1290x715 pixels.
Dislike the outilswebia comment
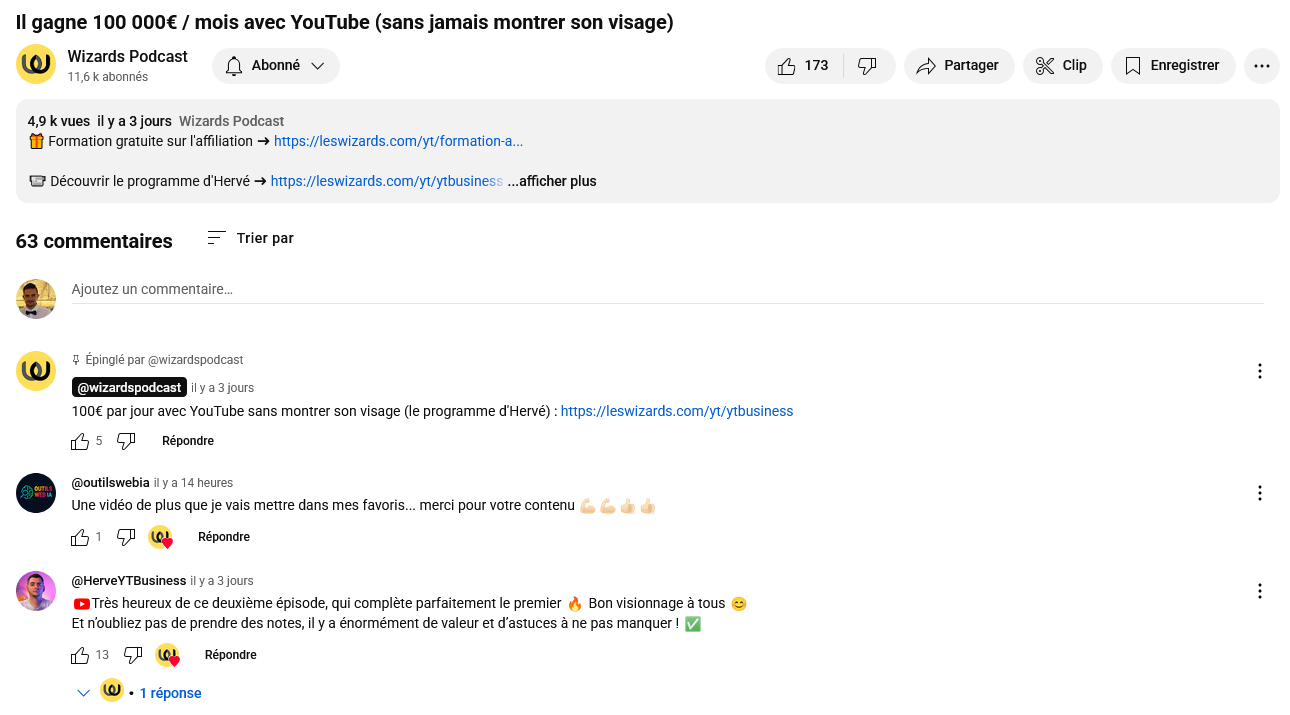click(126, 537)
